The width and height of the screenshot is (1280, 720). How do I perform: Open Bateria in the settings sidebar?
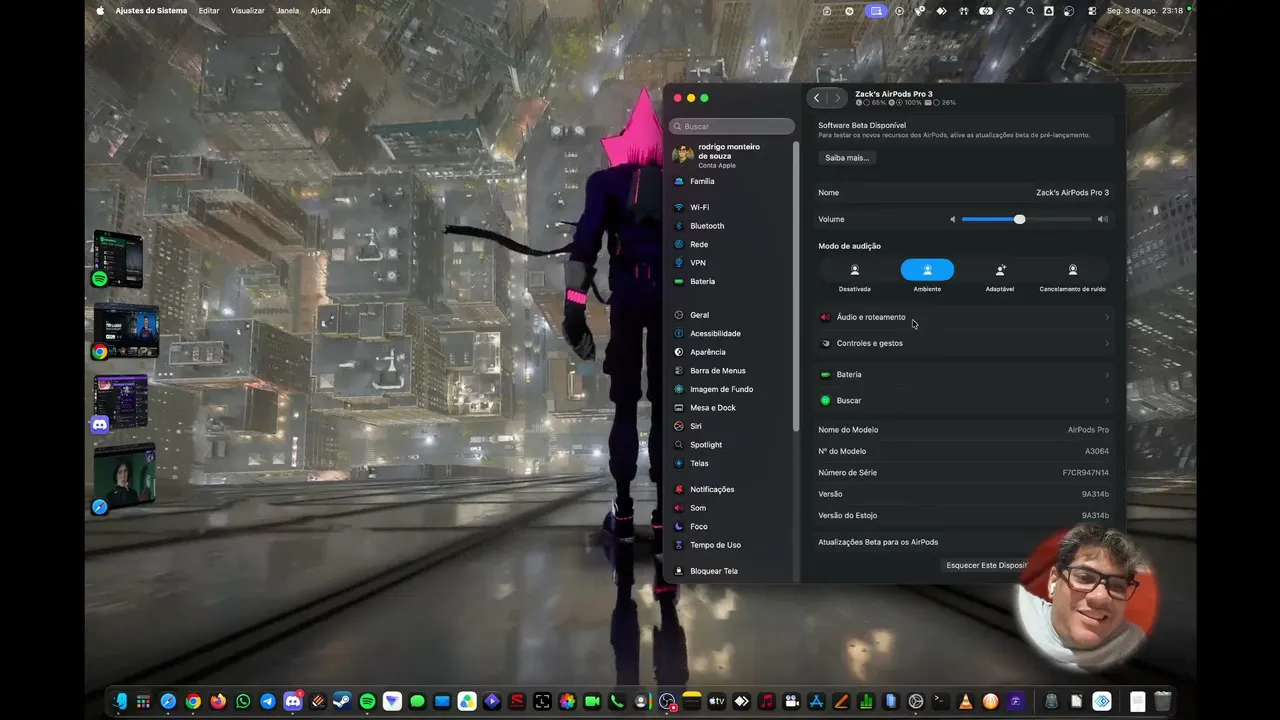(732, 281)
